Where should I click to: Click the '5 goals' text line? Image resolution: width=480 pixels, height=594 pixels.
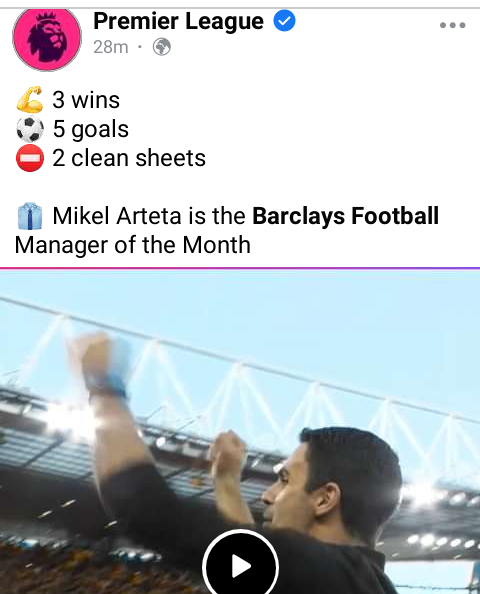click(91, 129)
